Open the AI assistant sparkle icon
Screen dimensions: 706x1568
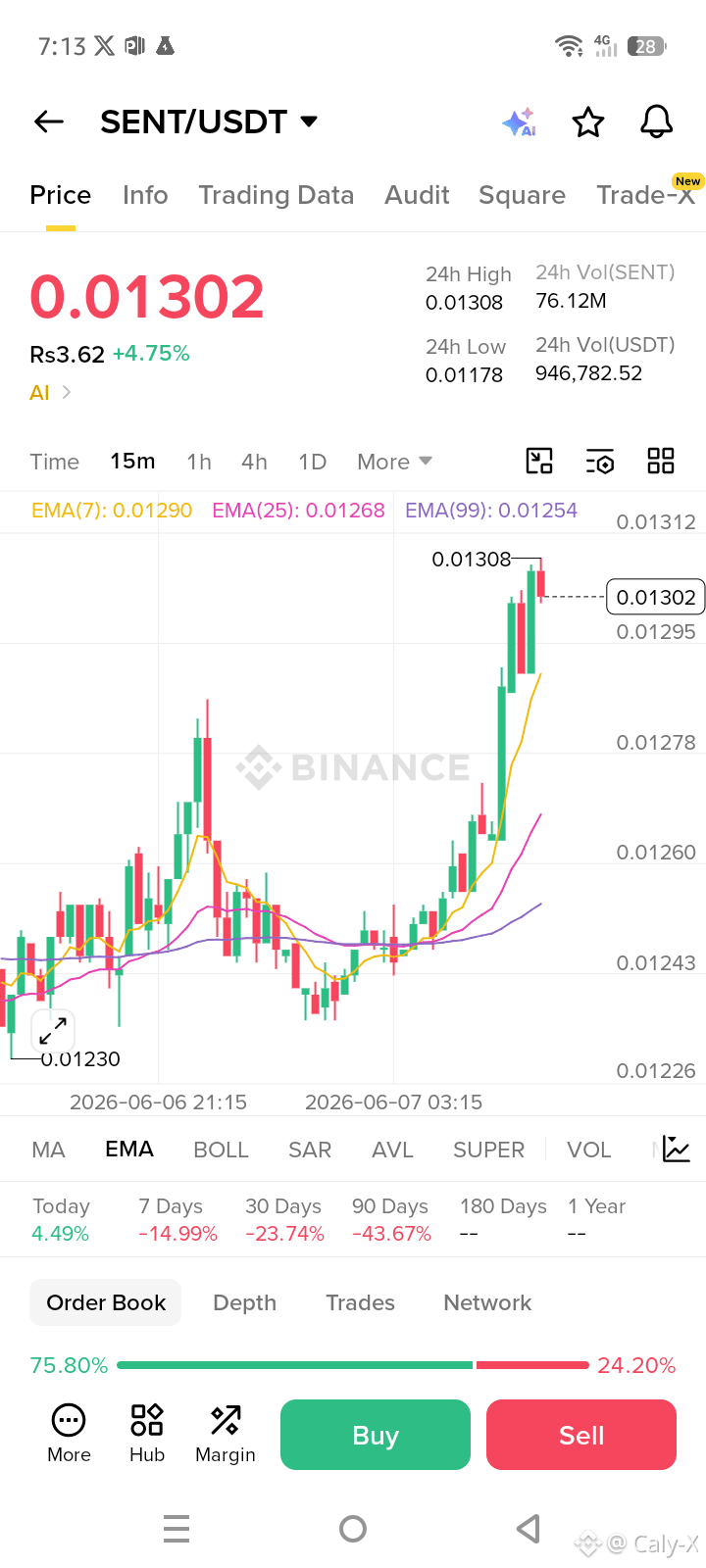[519, 122]
